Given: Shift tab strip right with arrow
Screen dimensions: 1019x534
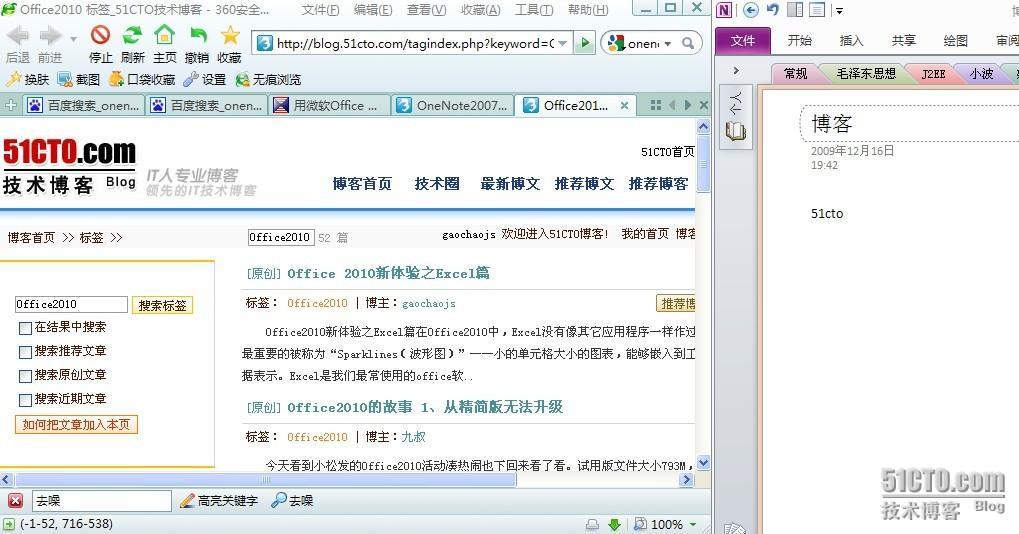Looking at the screenshot, I should (x=687, y=105).
